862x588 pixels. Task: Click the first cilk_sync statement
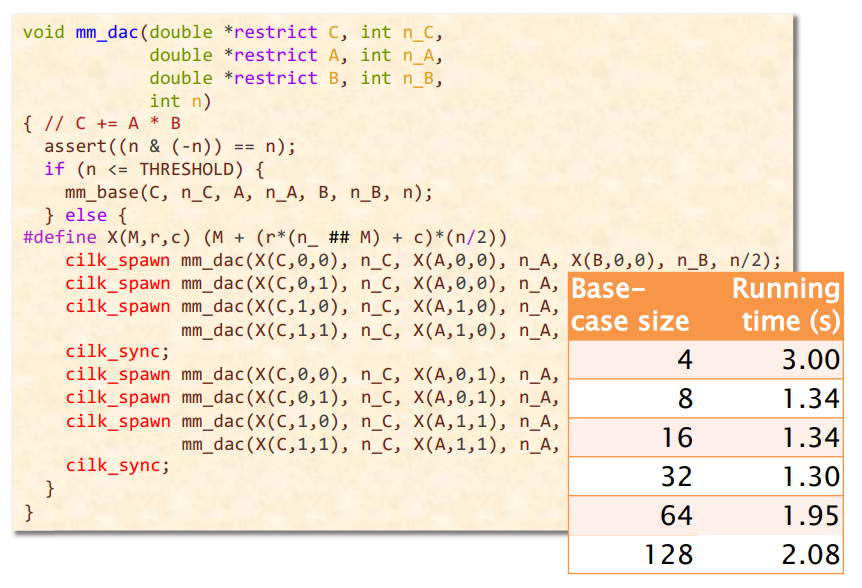pos(117,352)
